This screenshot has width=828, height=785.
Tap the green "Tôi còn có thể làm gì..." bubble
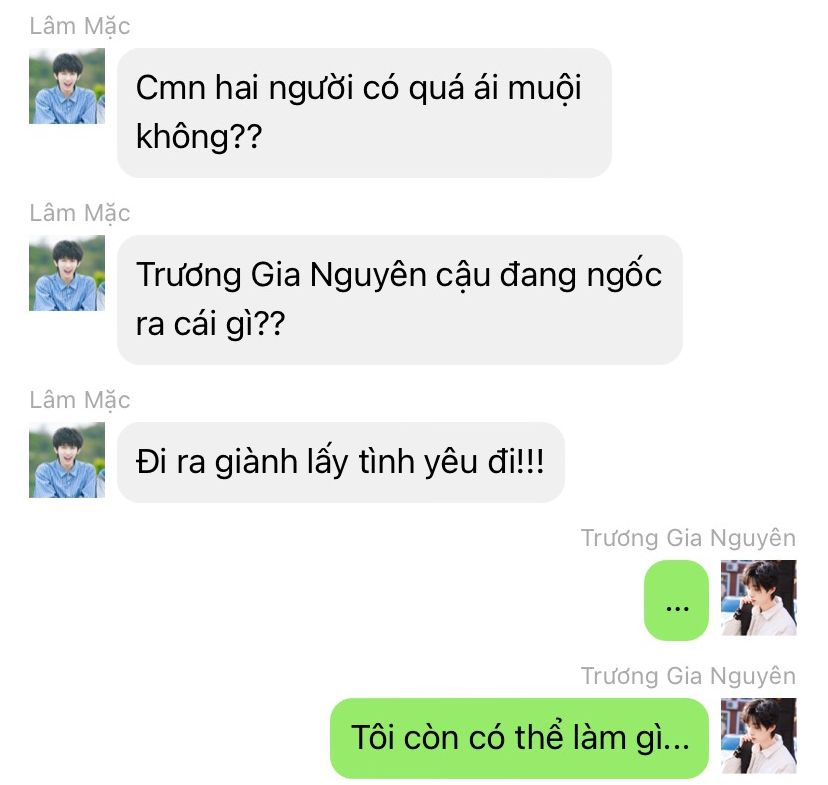point(519,738)
